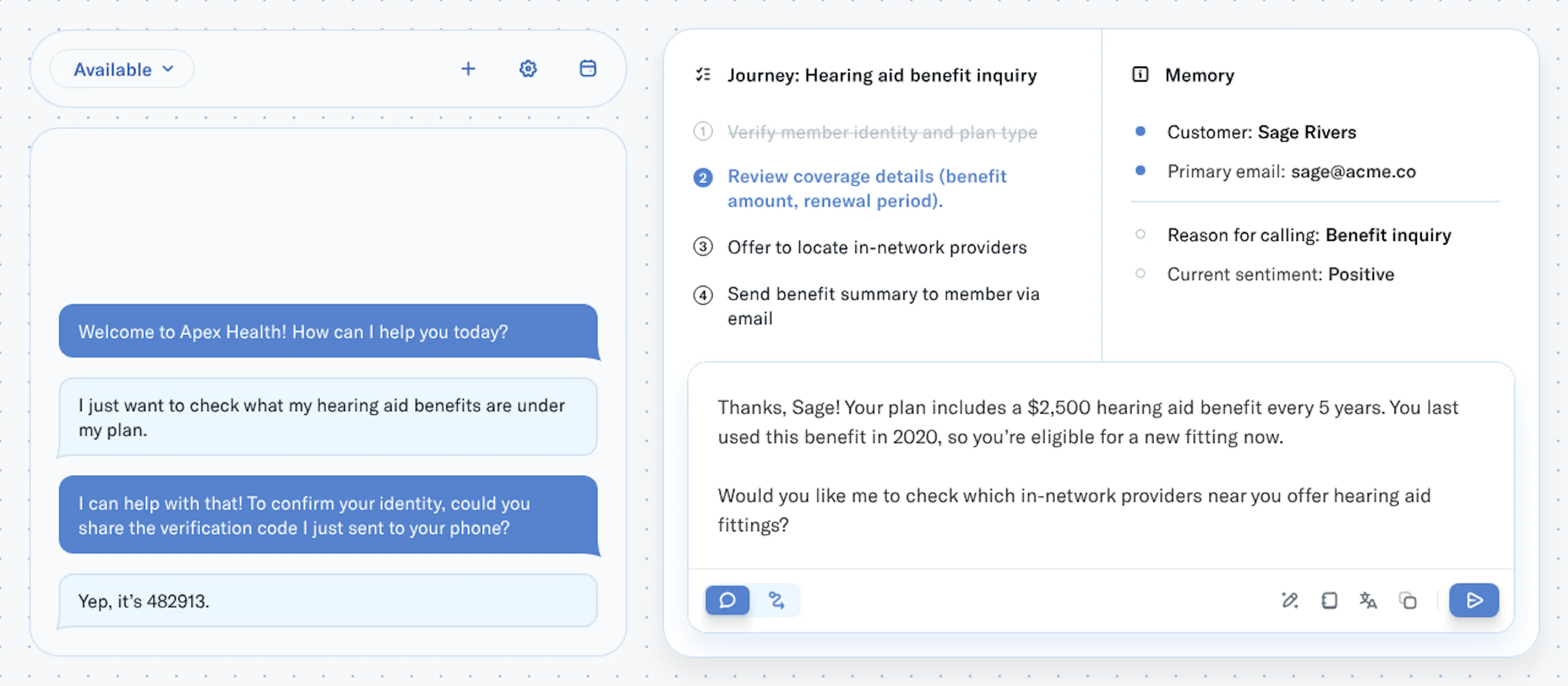This screenshot has height=686, width=1568.
Task: Switch to chat message mode
Action: point(727,601)
